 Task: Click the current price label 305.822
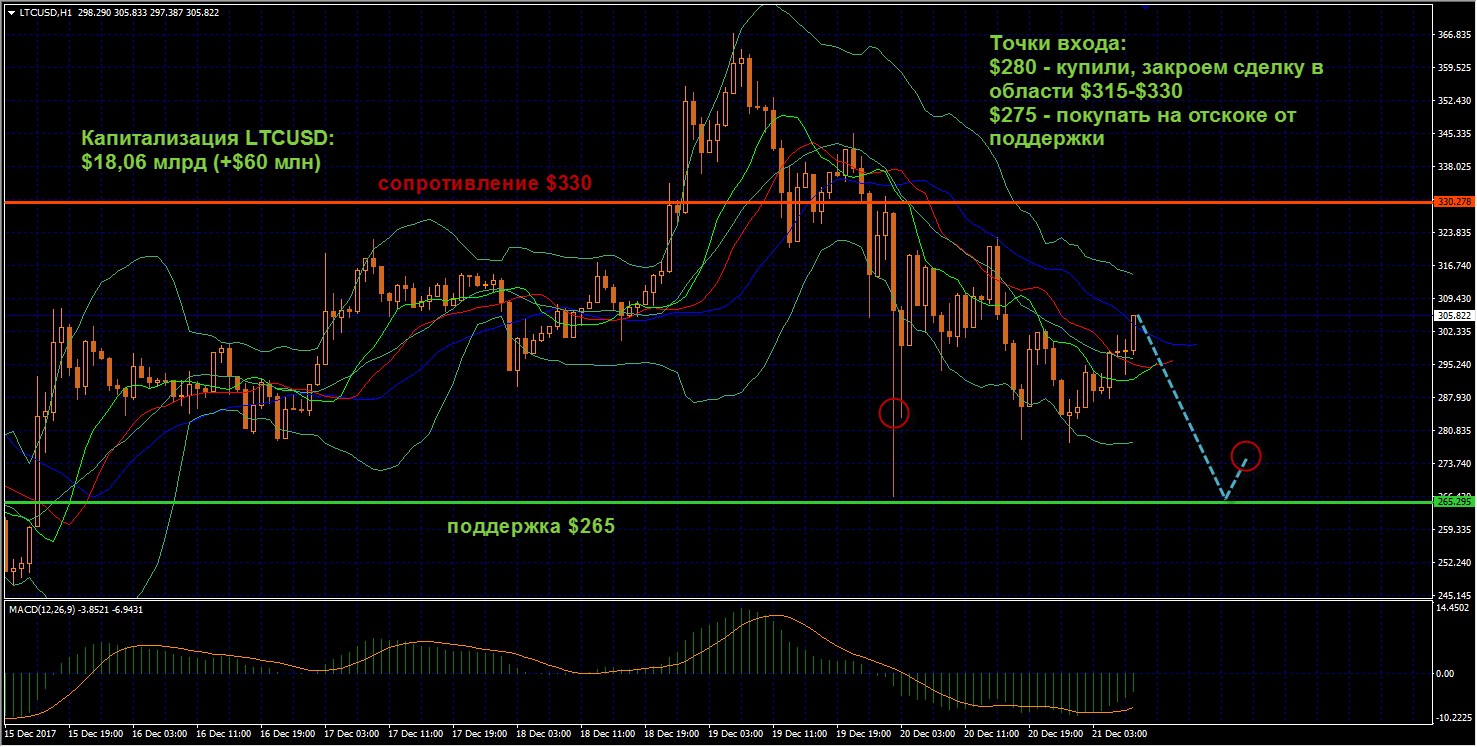[1451, 315]
